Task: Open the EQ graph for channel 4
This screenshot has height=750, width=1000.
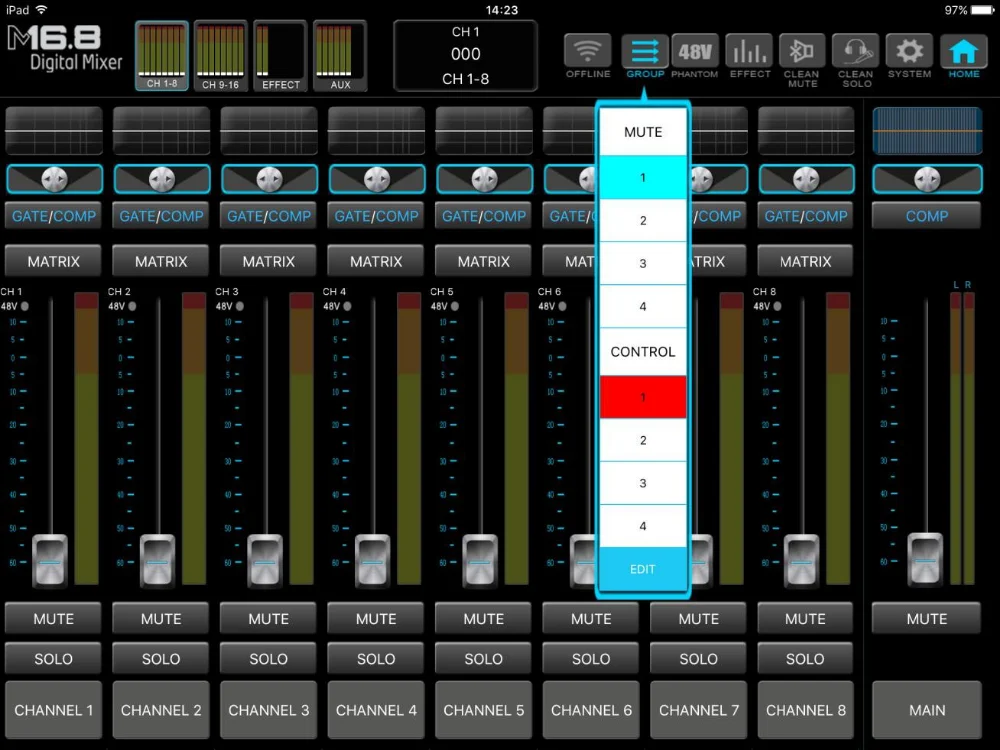Action: click(x=376, y=131)
